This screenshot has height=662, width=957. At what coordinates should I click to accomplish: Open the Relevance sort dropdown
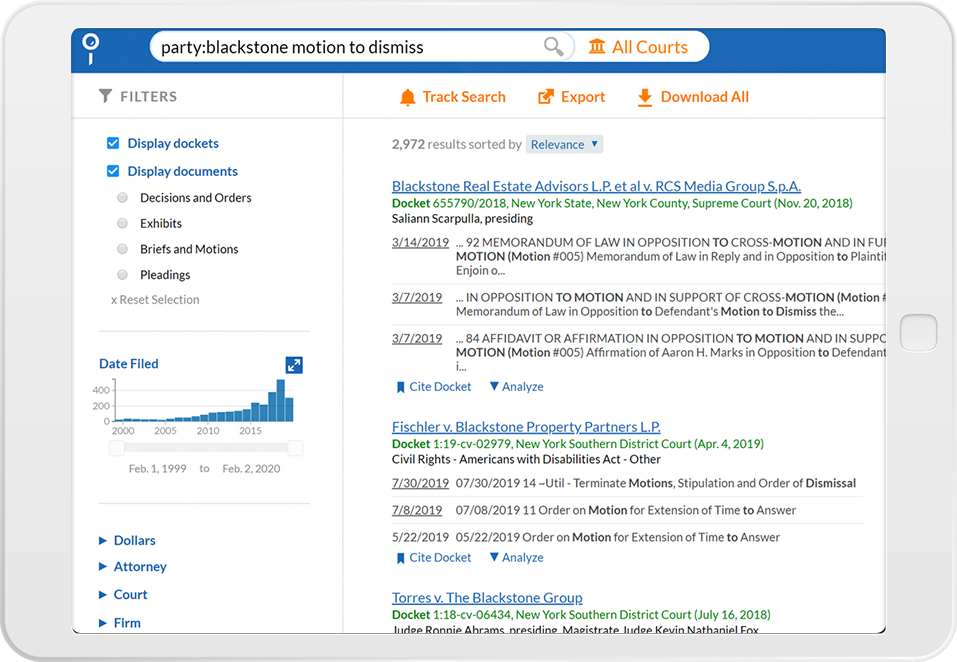point(564,144)
